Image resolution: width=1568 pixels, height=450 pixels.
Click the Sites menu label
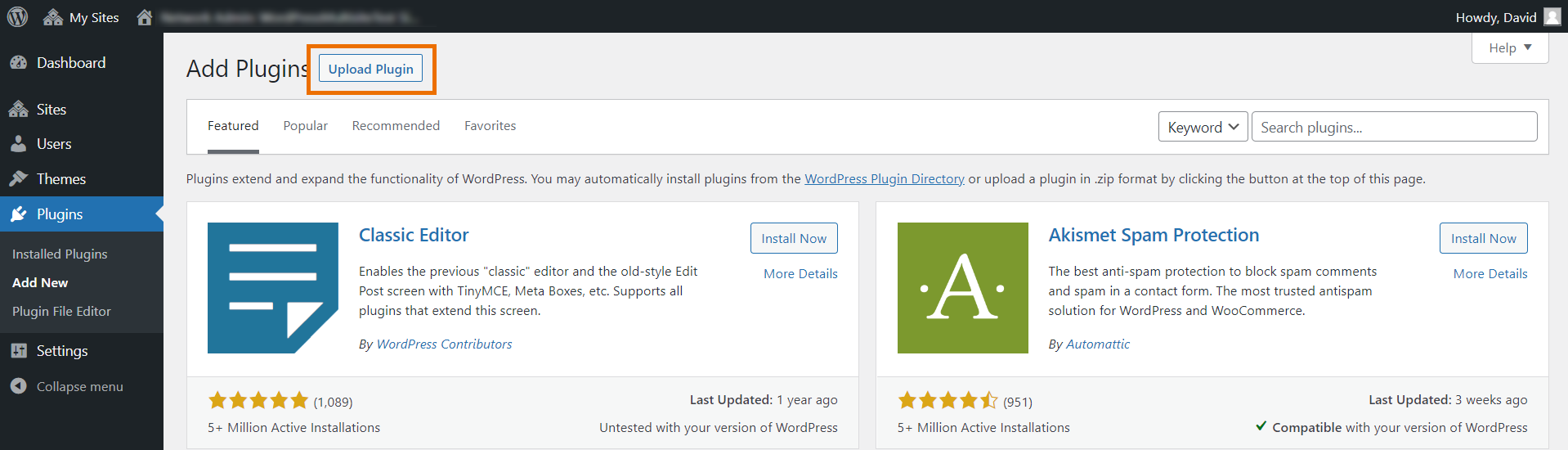[x=52, y=110]
